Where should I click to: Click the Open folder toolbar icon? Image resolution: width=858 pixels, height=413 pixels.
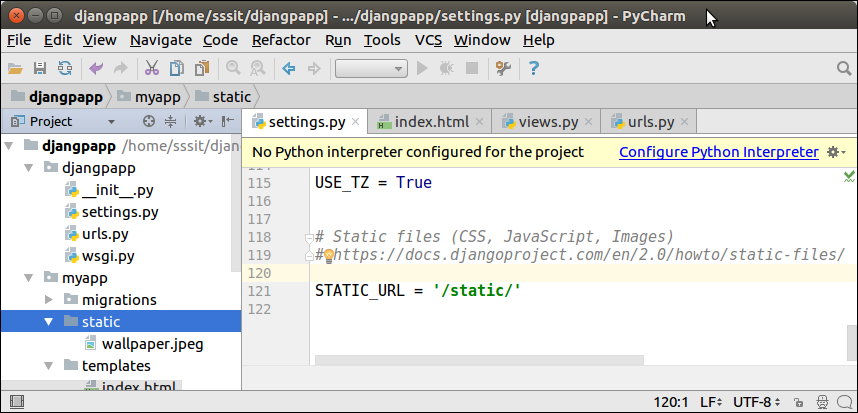15,68
